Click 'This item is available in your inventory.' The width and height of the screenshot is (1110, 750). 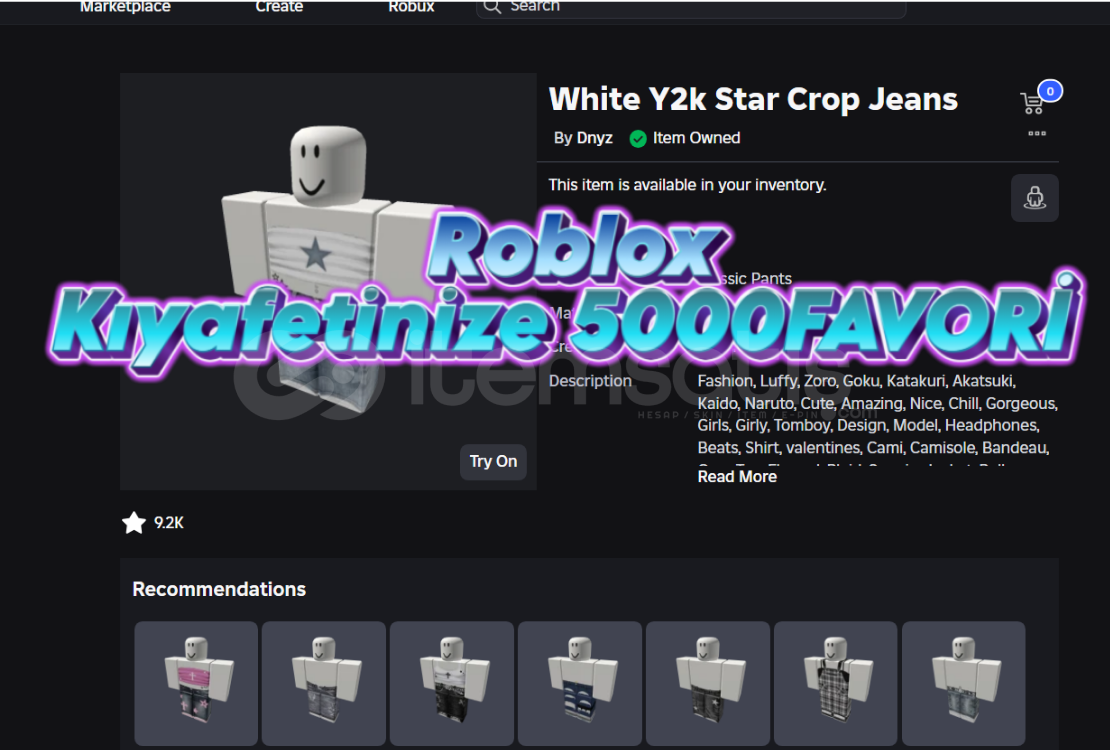coord(687,185)
